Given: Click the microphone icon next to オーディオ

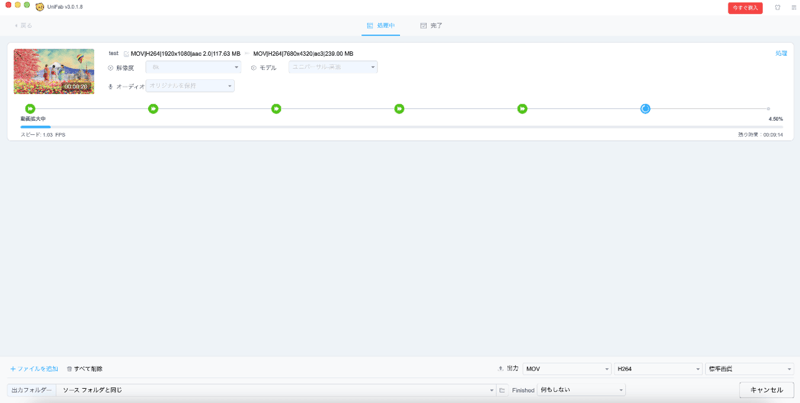Looking at the screenshot, I should (x=111, y=87).
